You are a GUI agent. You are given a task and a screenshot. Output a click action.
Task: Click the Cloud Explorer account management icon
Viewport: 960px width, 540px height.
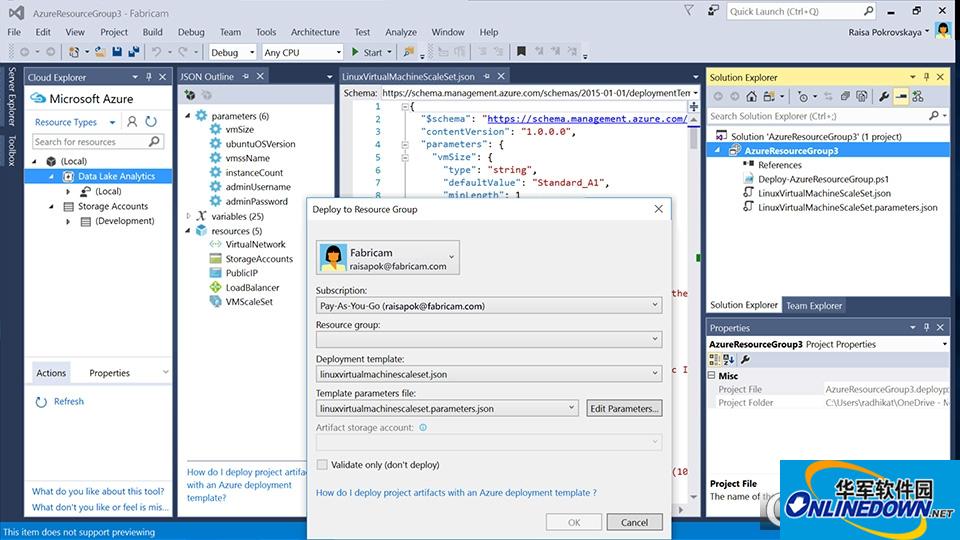[132, 122]
